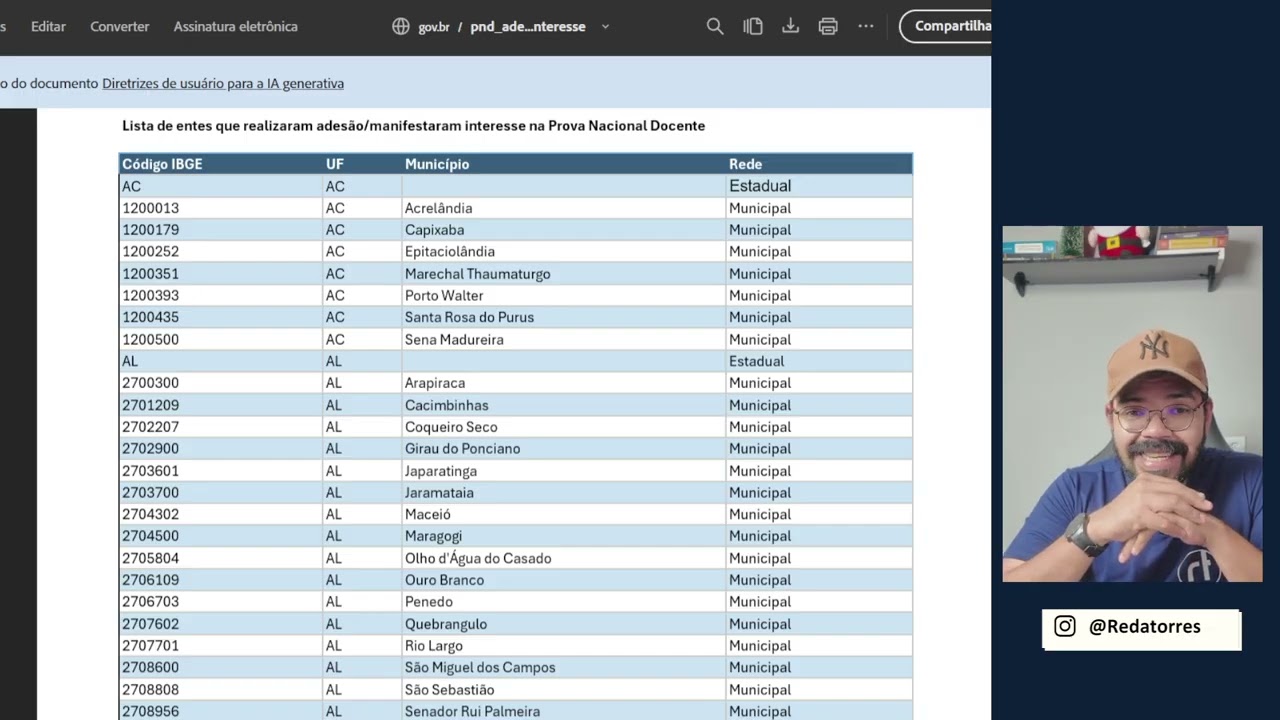The height and width of the screenshot is (720, 1280).
Task: Open the Editar menu
Action: tap(48, 27)
